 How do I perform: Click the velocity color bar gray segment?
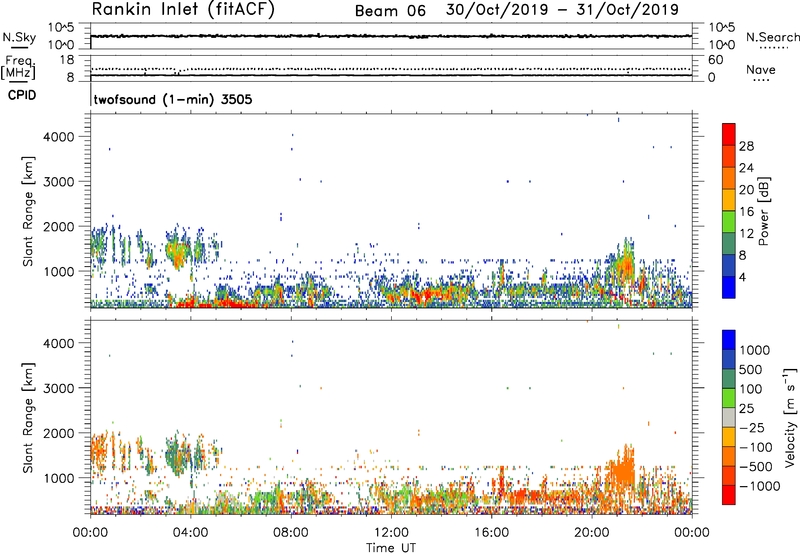coord(729,418)
